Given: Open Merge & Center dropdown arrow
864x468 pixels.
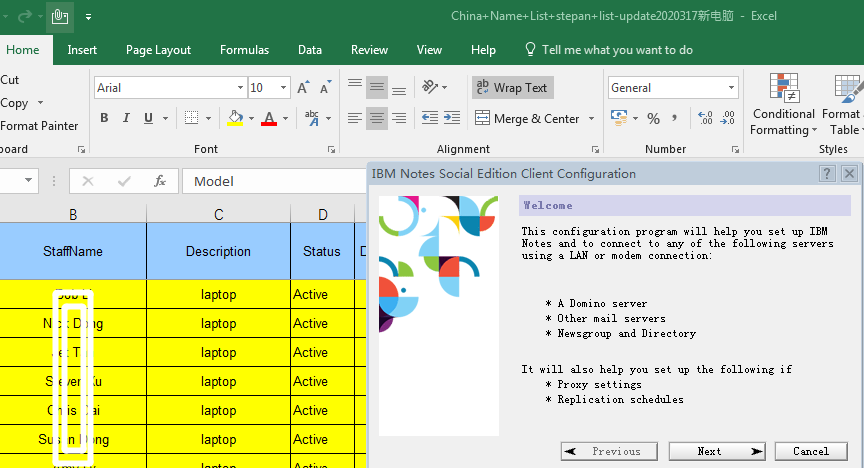Looking at the screenshot, I should pyautogui.click(x=591, y=119).
